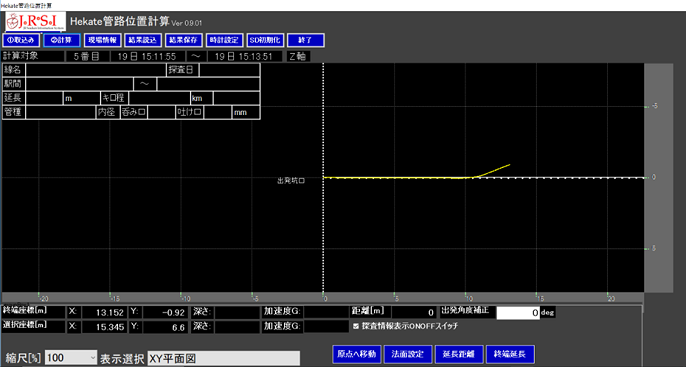
Task: Save results using 結果保存
Action: 184,40
